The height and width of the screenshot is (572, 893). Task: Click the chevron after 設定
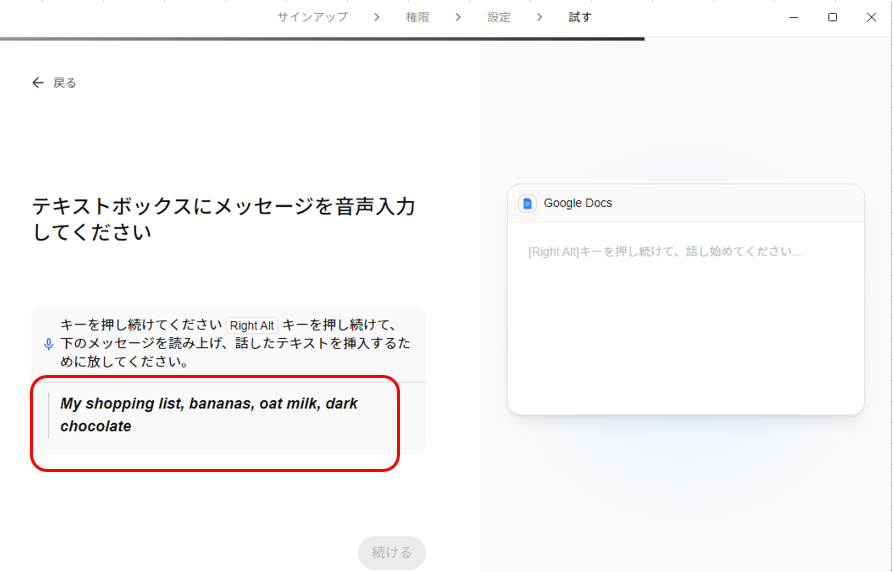click(x=540, y=17)
